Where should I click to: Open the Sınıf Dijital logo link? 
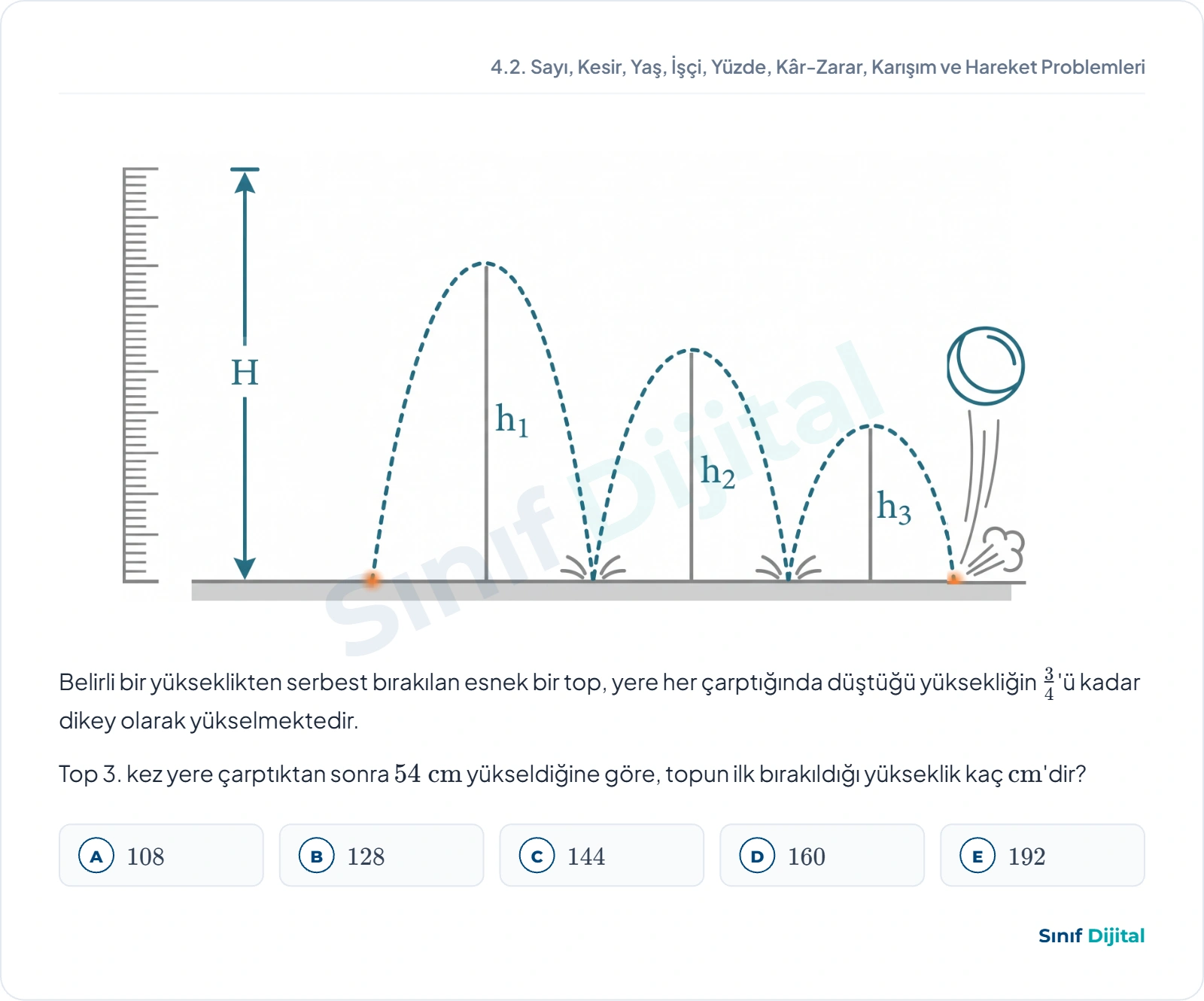(1091, 936)
